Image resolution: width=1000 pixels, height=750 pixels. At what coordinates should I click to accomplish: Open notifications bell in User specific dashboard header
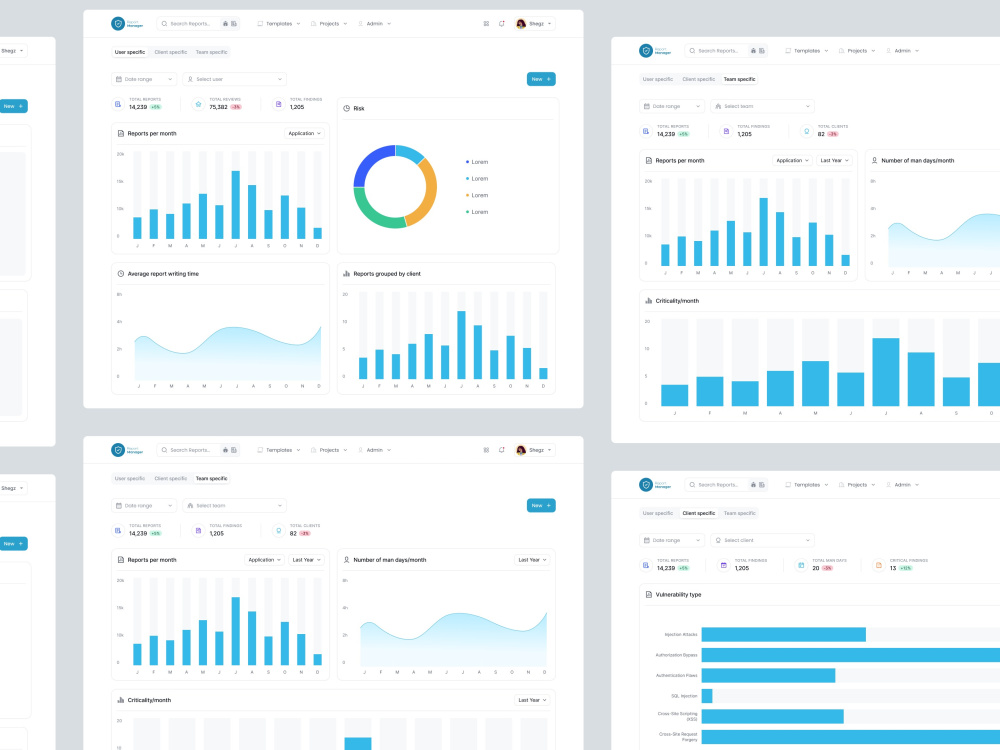[502, 24]
